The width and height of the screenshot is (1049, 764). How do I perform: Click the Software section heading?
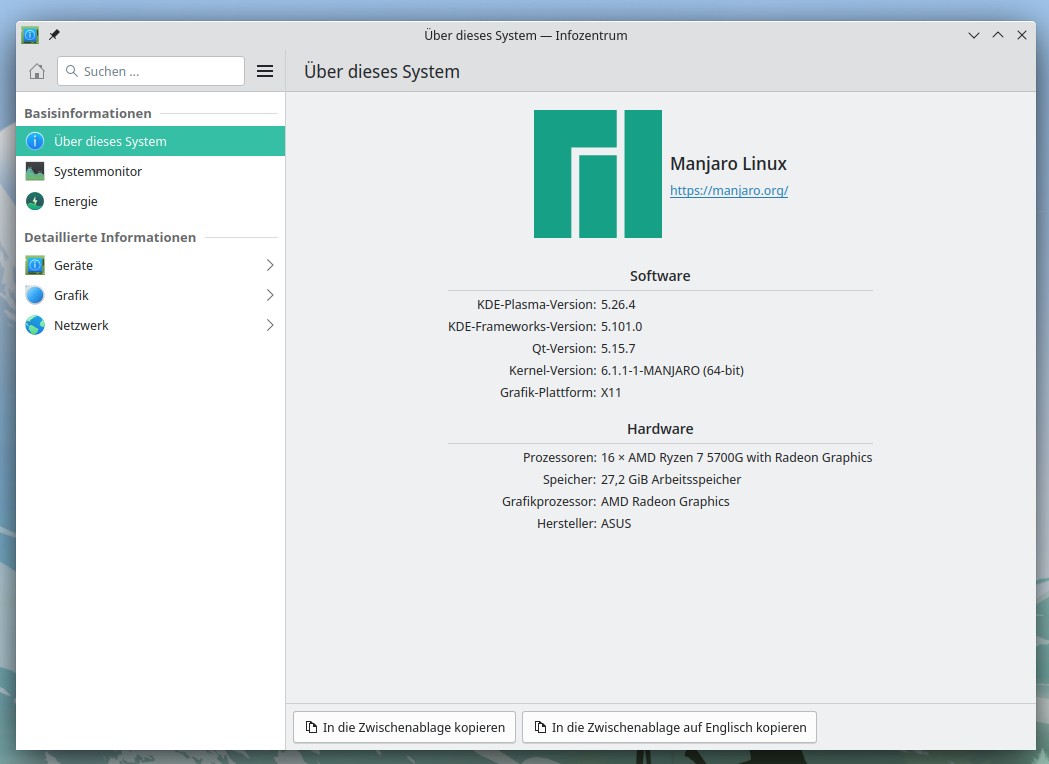click(x=660, y=276)
